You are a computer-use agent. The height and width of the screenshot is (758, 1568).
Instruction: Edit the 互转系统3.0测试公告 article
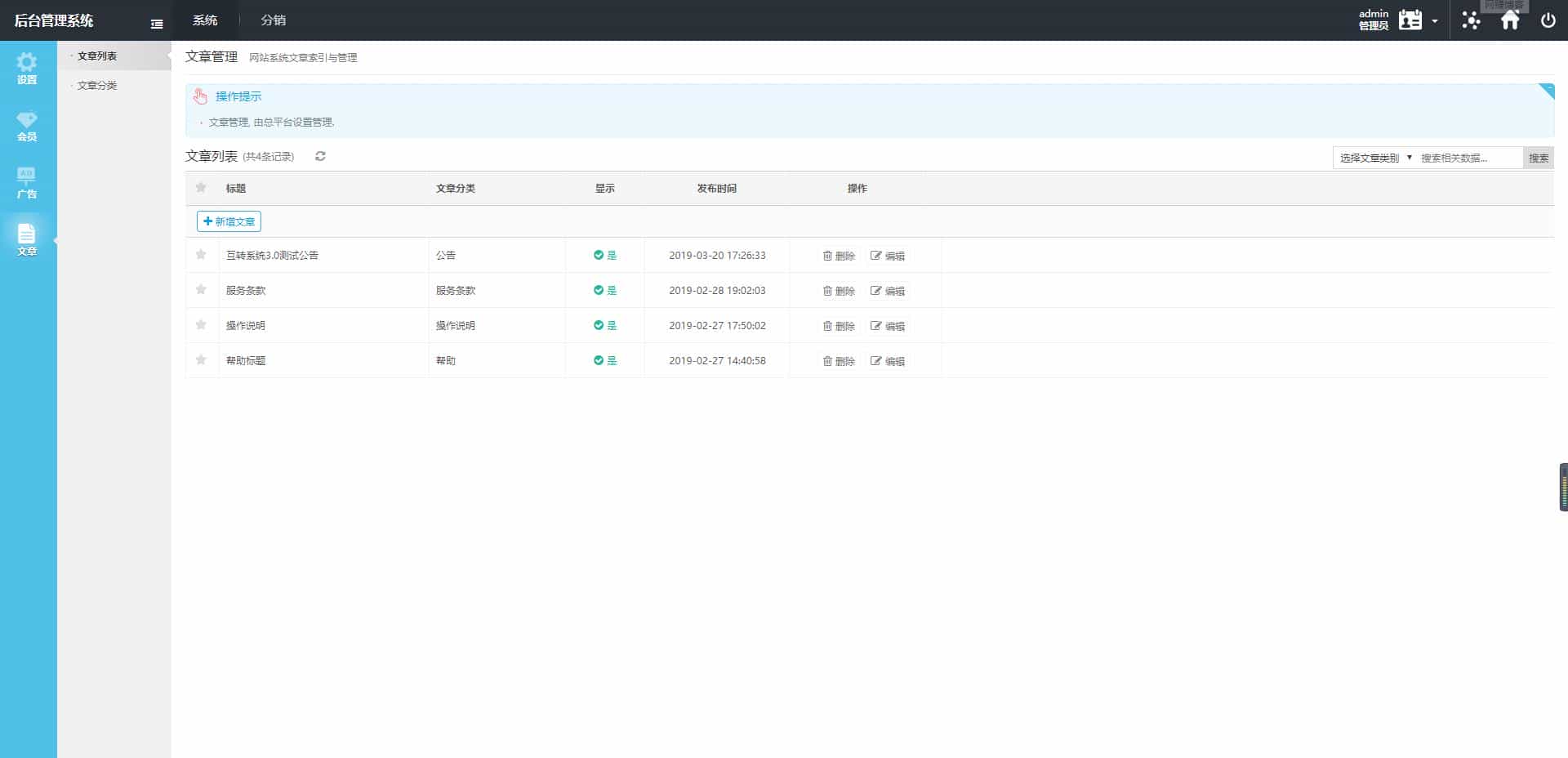[x=888, y=256]
